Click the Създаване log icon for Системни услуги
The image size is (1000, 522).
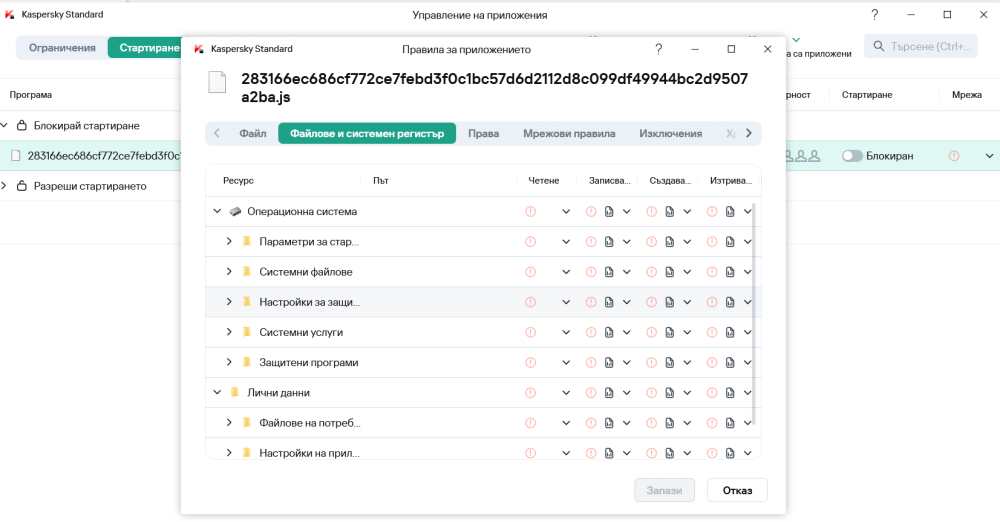click(x=670, y=332)
